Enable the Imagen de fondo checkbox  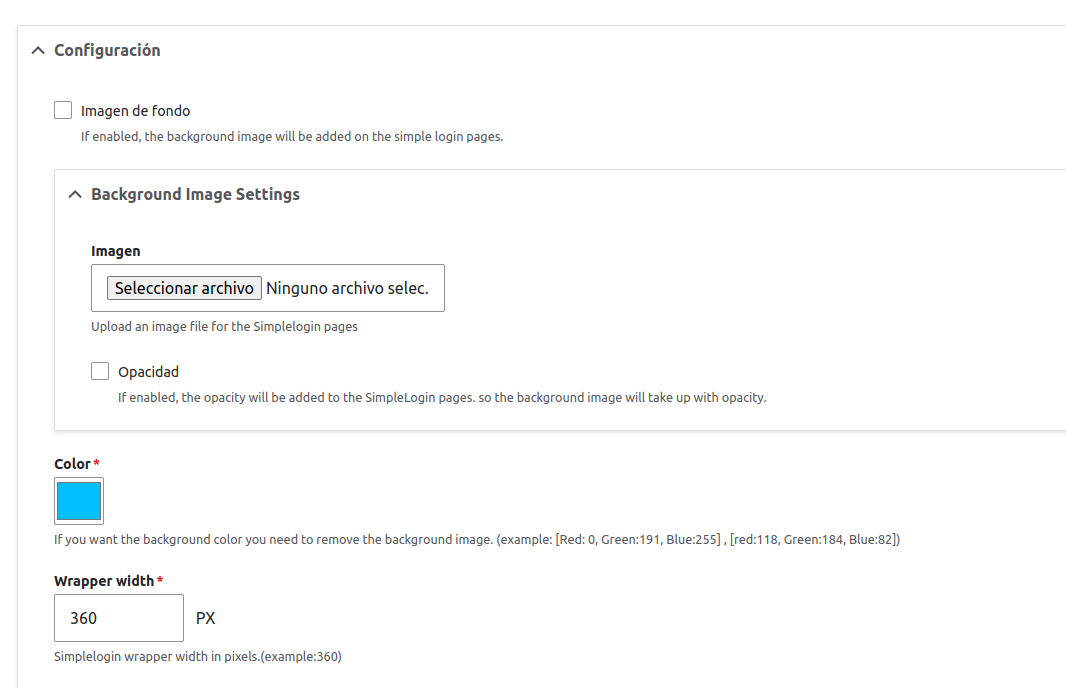[x=63, y=110]
